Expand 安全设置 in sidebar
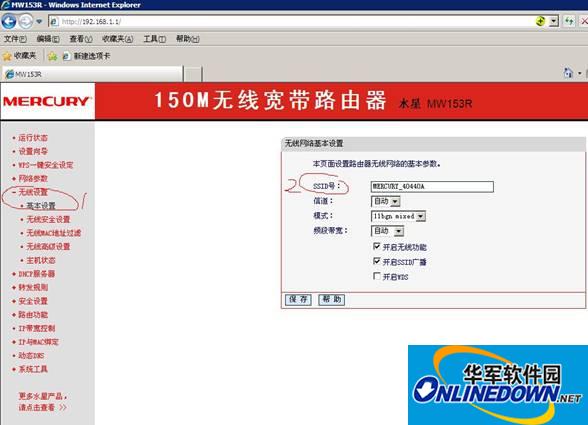 coord(33,301)
